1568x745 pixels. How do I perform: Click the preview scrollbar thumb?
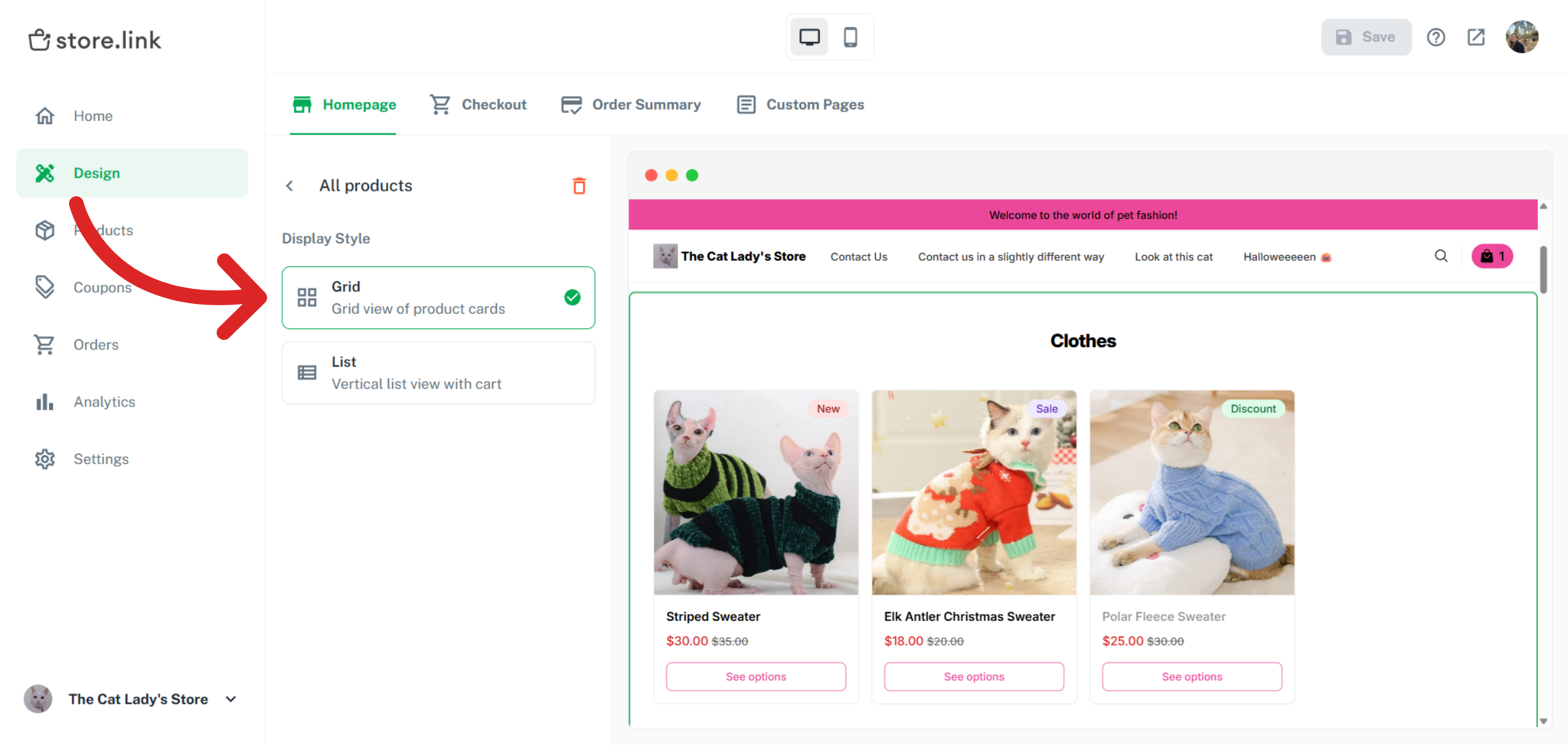pos(1544,269)
